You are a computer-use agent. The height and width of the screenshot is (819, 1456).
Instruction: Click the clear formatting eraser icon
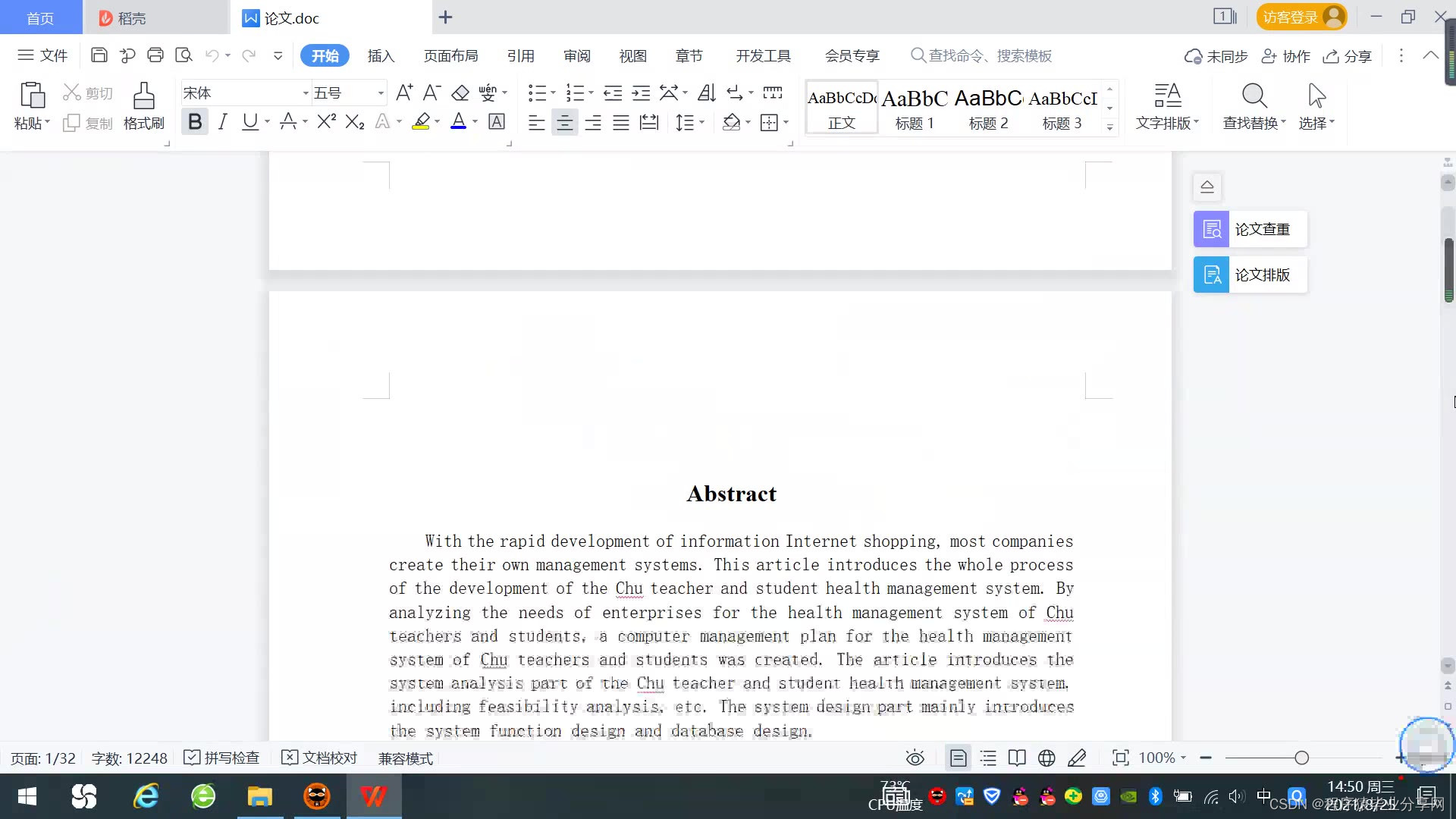(460, 93)
